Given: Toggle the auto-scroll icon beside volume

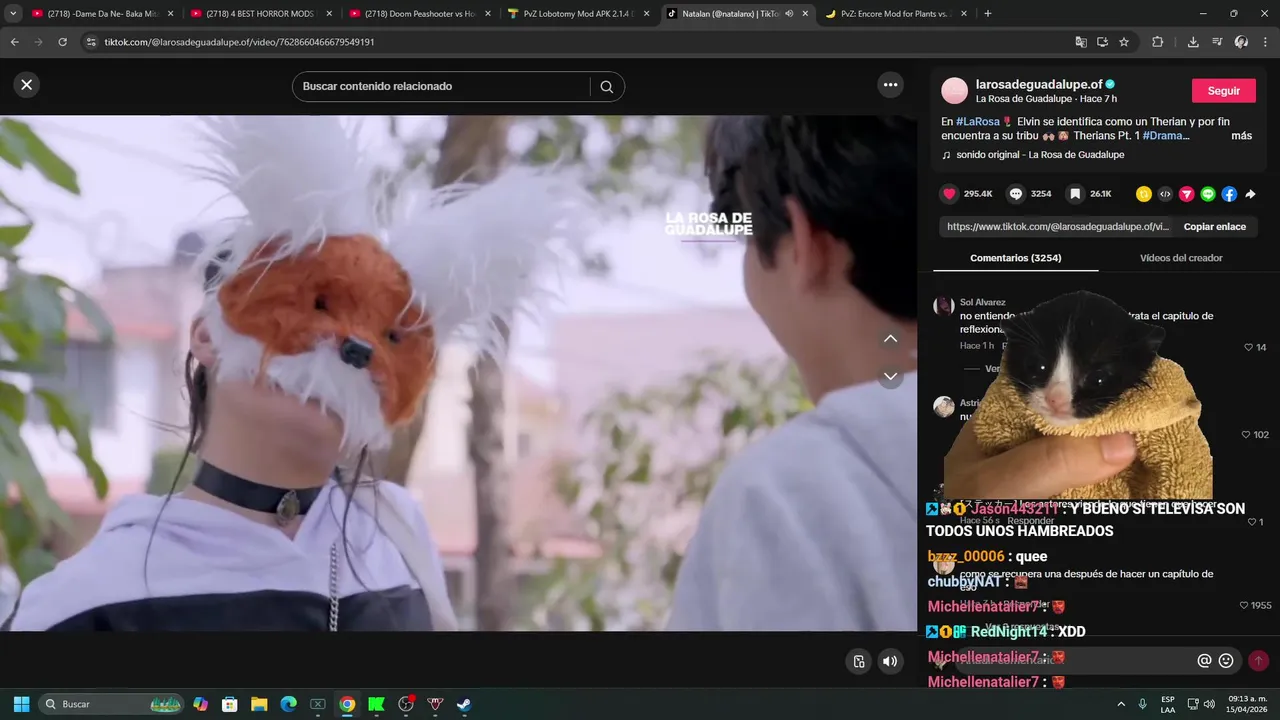Looking at the screenshot, I should pyautogui.click(x=859, y=661).
